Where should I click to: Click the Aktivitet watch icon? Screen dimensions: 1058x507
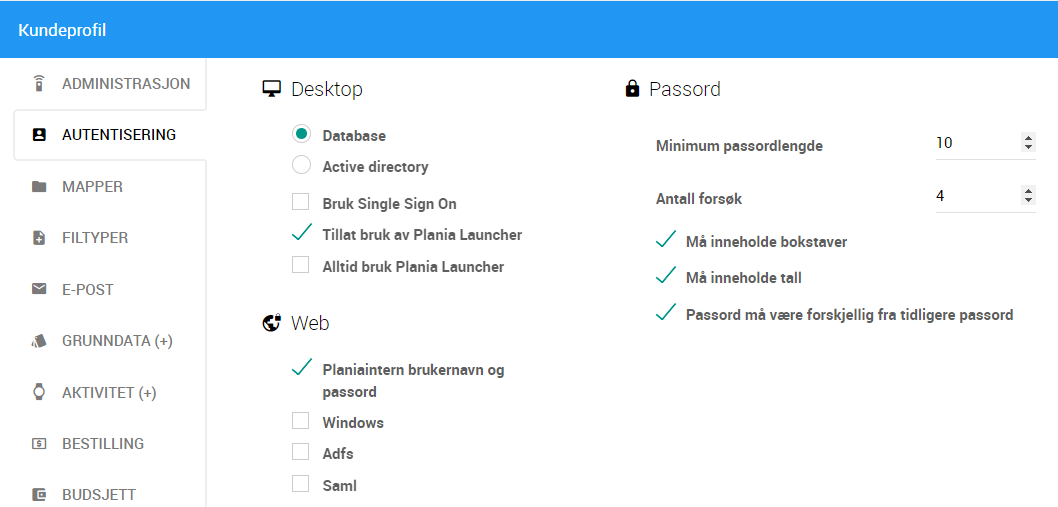point(39,392)
